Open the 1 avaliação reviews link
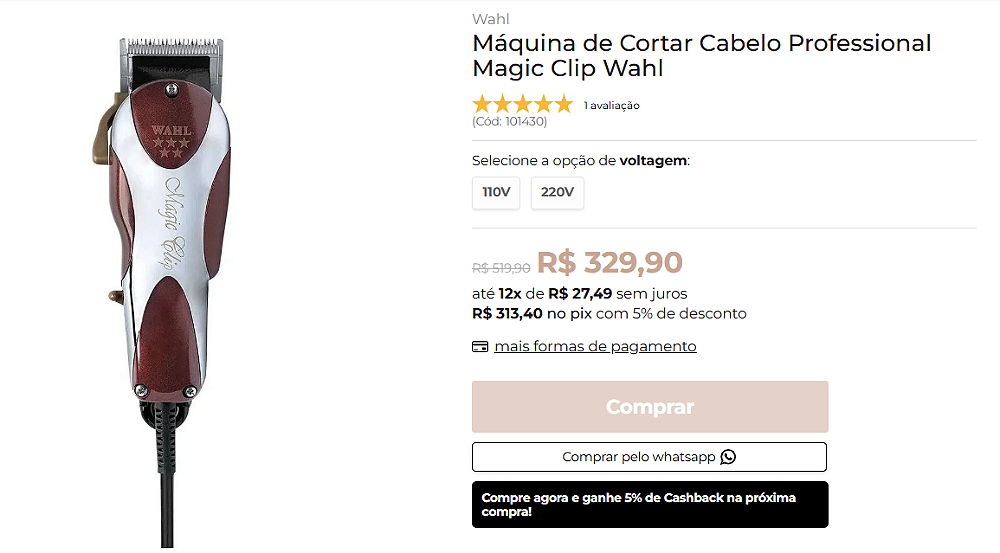The image size is (1000, 553). (x=612, y=106)
